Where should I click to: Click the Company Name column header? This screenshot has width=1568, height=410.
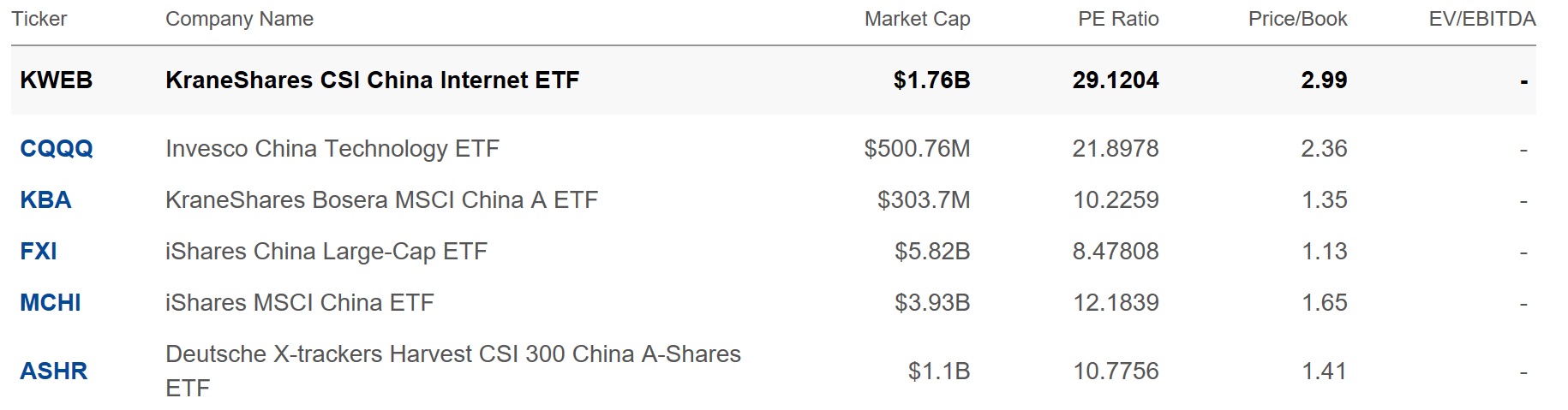239,19
